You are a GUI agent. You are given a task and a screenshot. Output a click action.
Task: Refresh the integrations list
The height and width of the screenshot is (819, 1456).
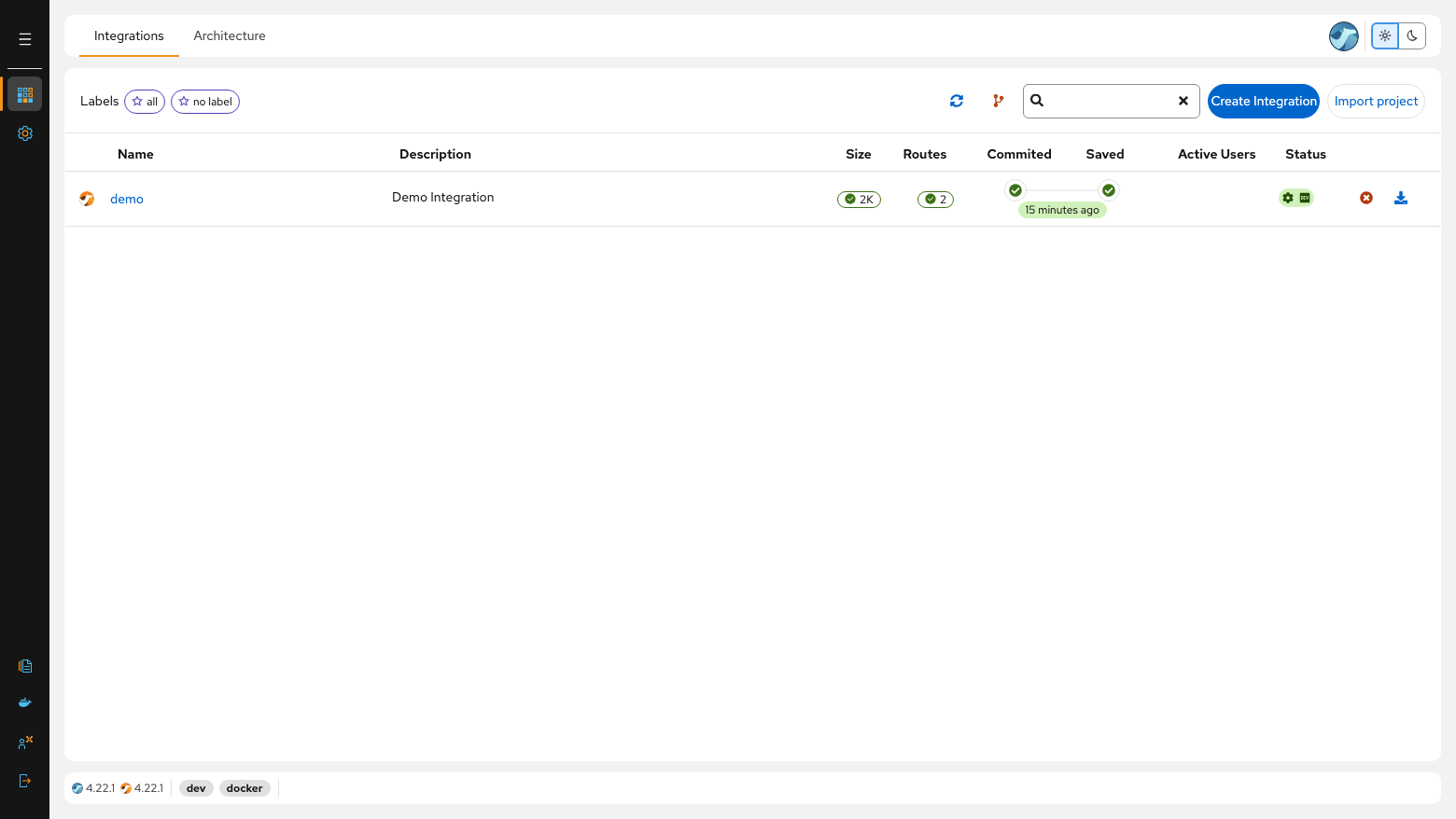pos(957,101)
